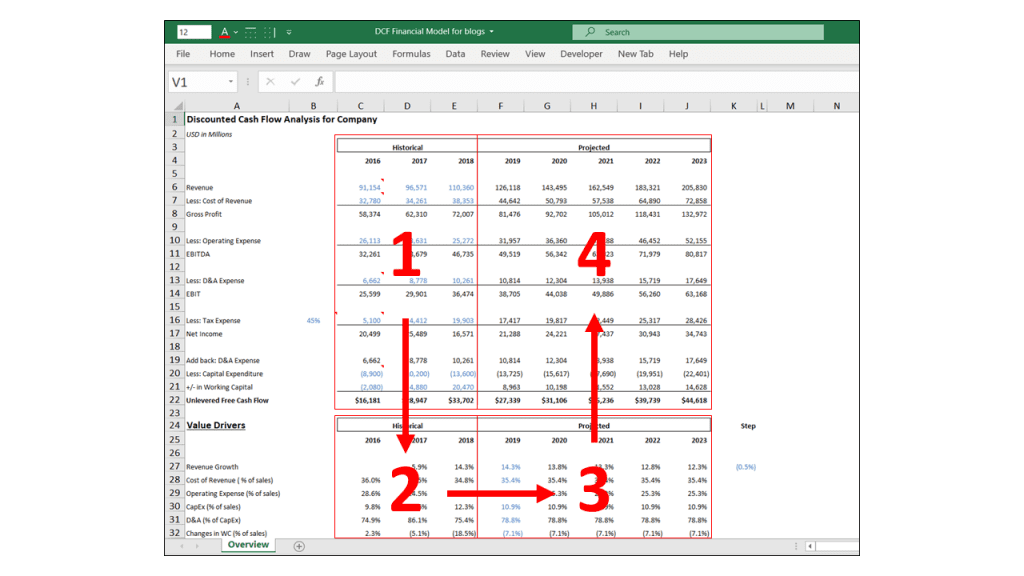Click the 'Less: Capital Expenditure' label

coord(225,374)
